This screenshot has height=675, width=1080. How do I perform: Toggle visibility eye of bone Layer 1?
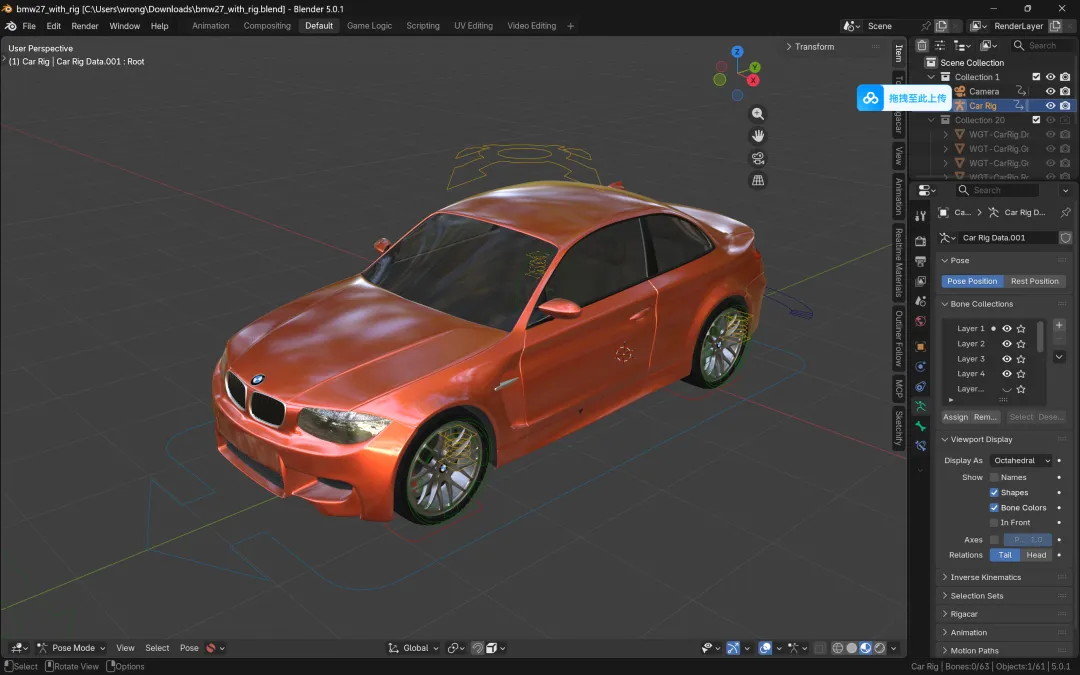coord(1007,329)
